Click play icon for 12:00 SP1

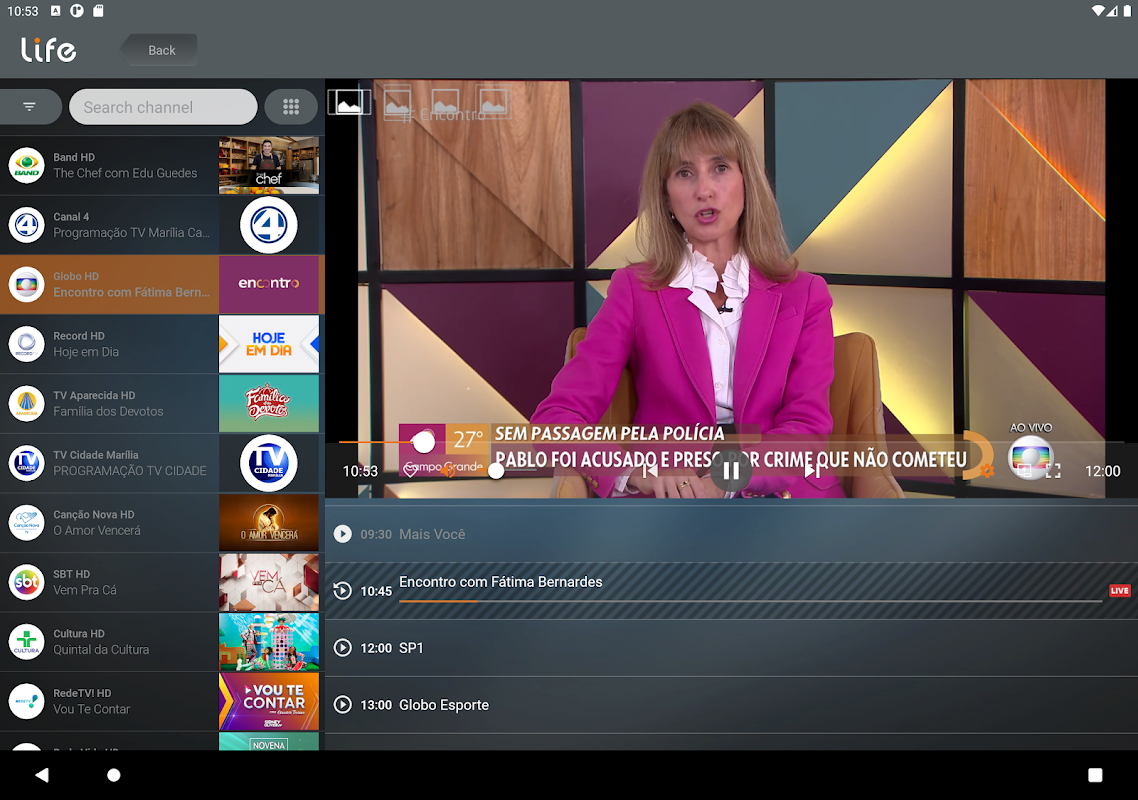pyautogui.click(x=343, y=648)
